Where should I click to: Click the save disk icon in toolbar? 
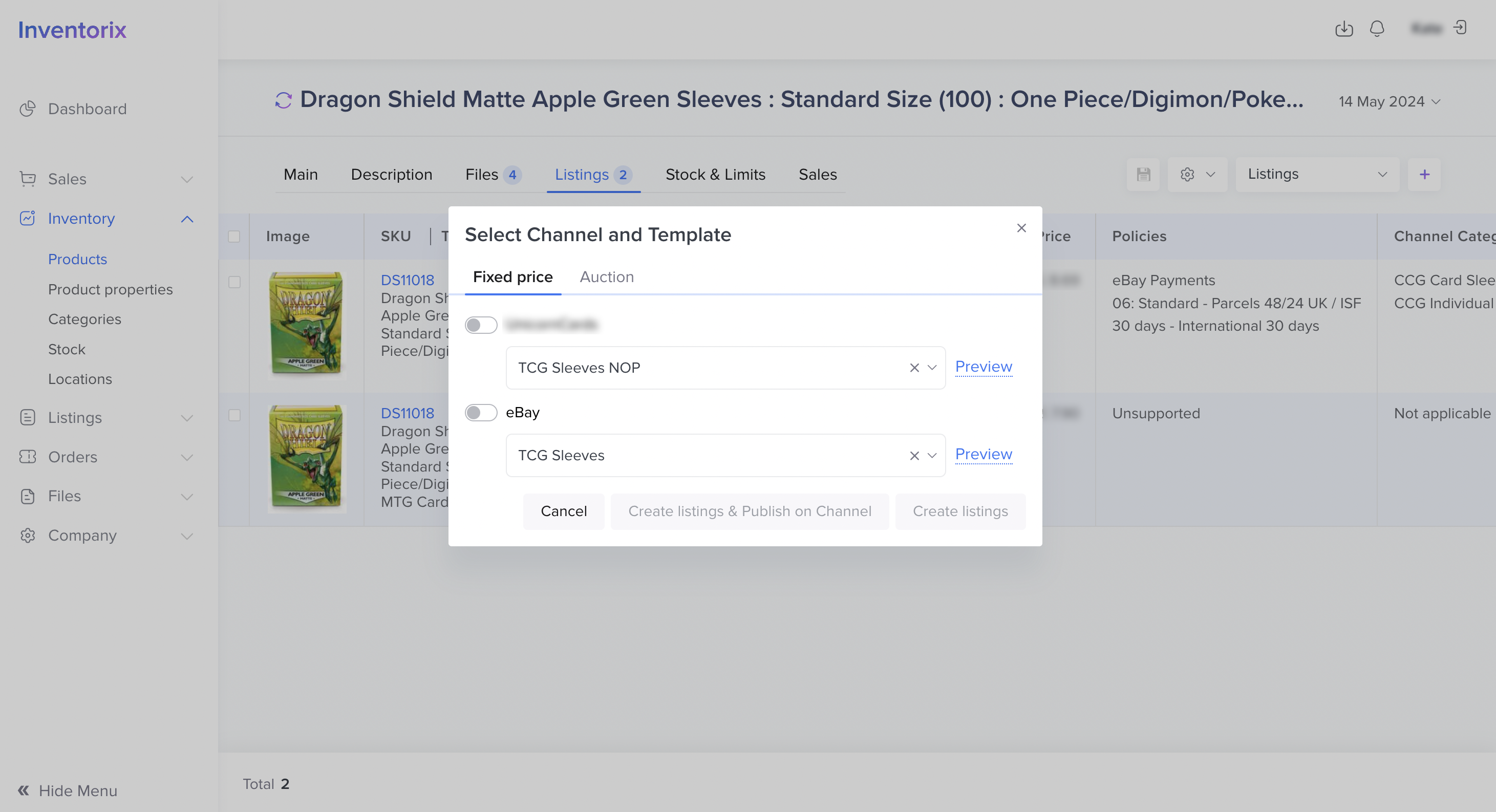pyautogui.click(x=1143, y=174)
